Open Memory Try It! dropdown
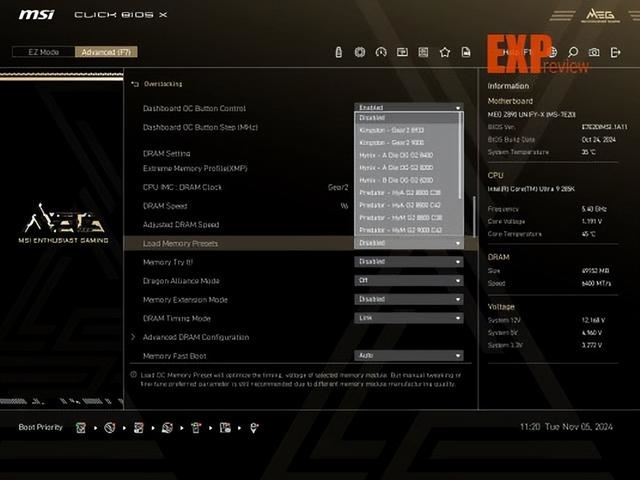The image size is (640, 480). coord(409,262)
